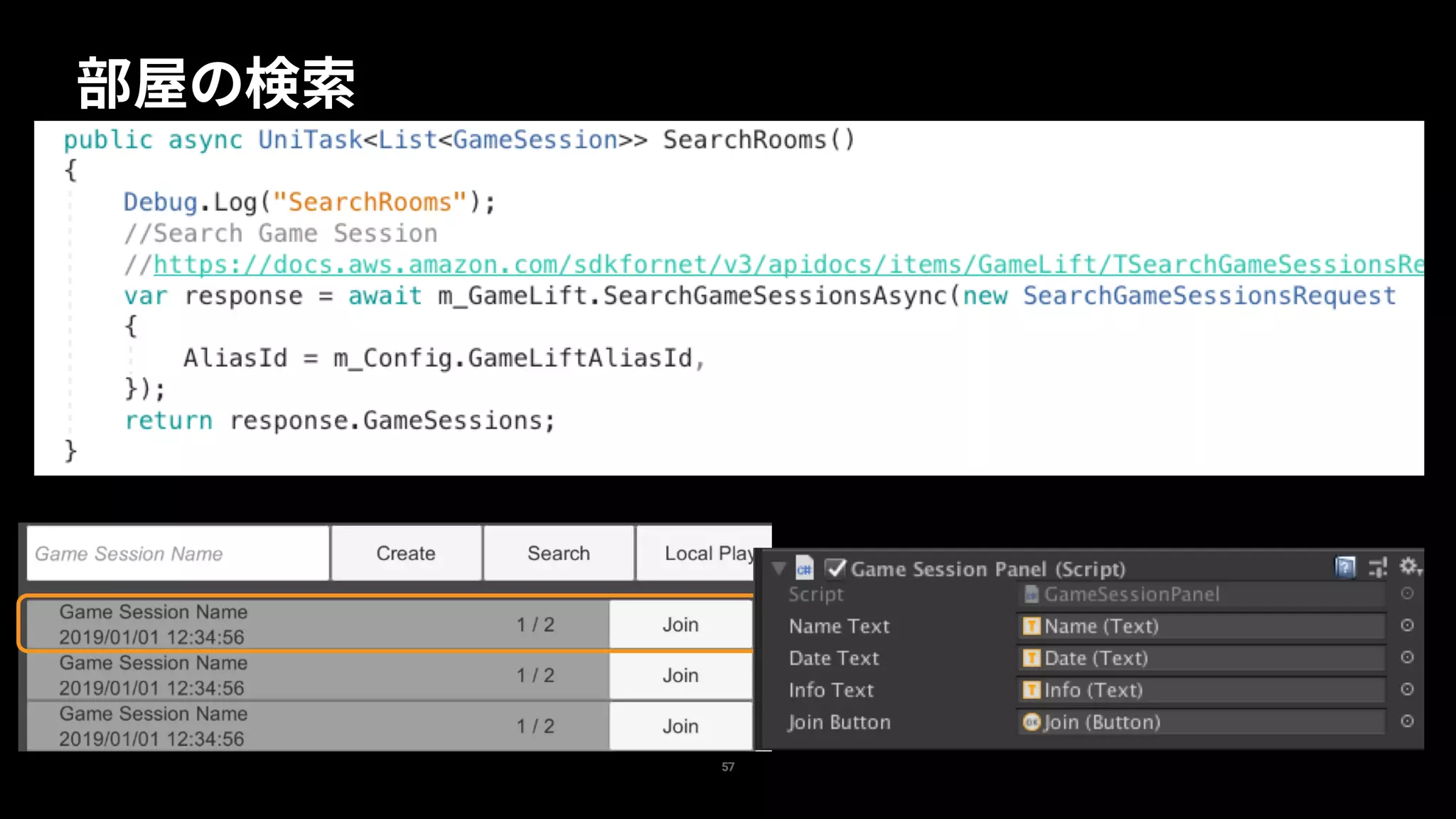The height and width of the screenshot is (819, 1456).
Task: Open object picker for Name Text field
Action: tap(1407, 626)
